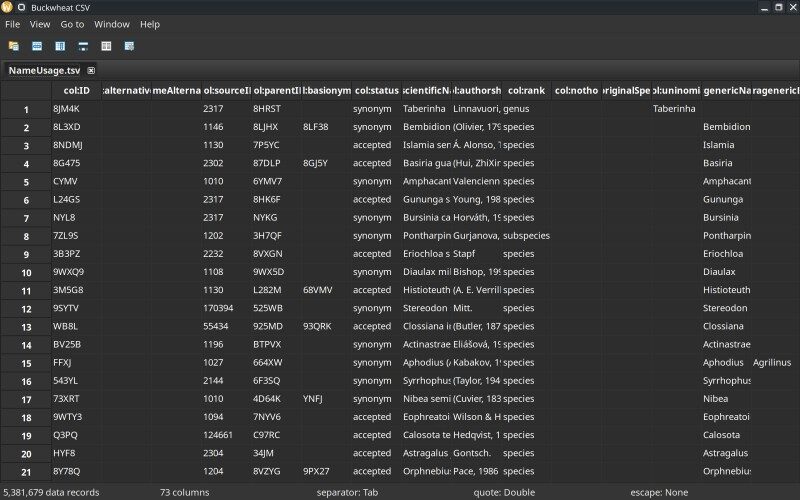This screenshot has width=800, height=500.
Task: Click the col:status column header
Action: [377, 90]
